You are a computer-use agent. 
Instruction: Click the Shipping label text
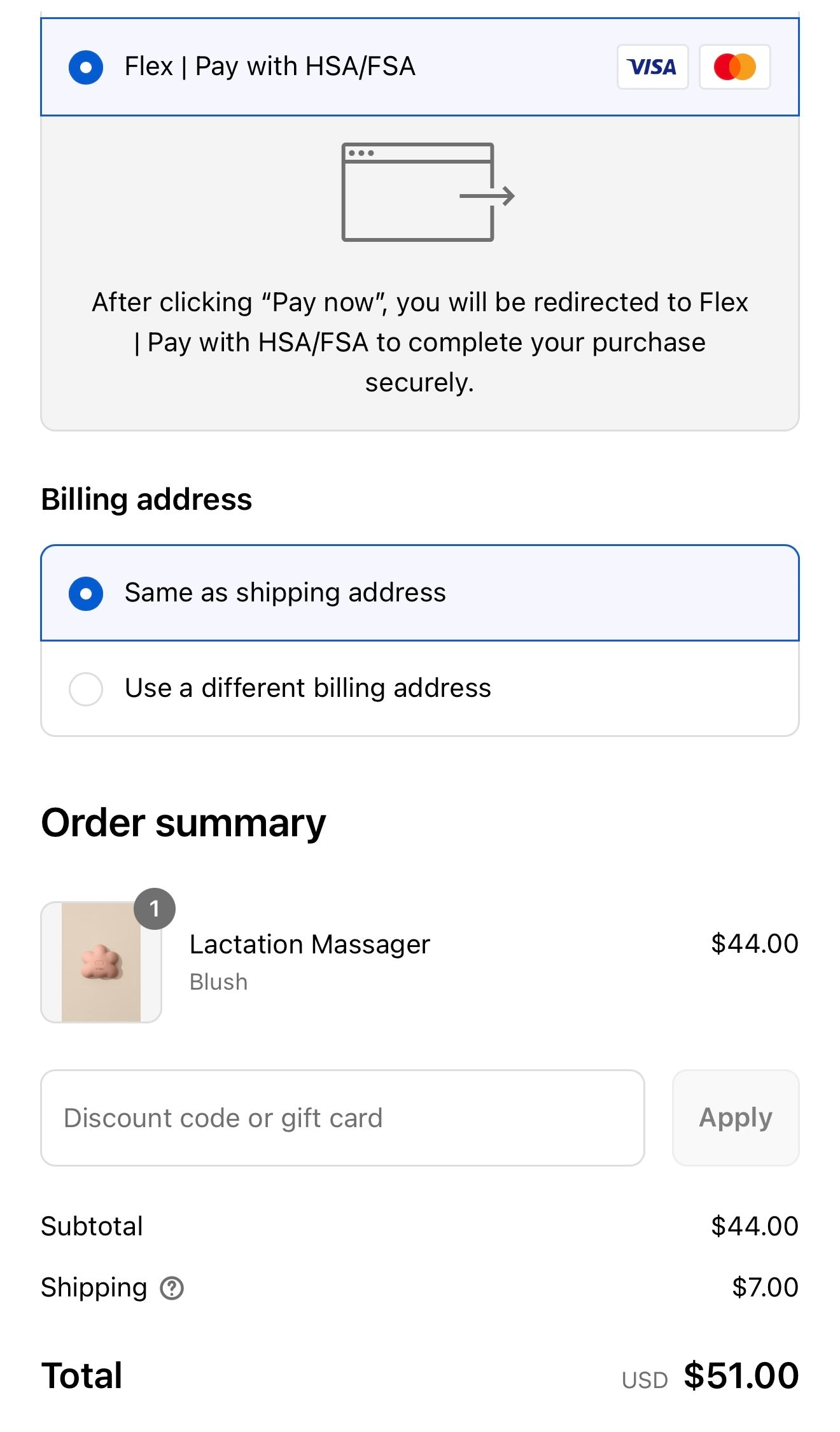pyautogui.click(x=94, y=1288)
